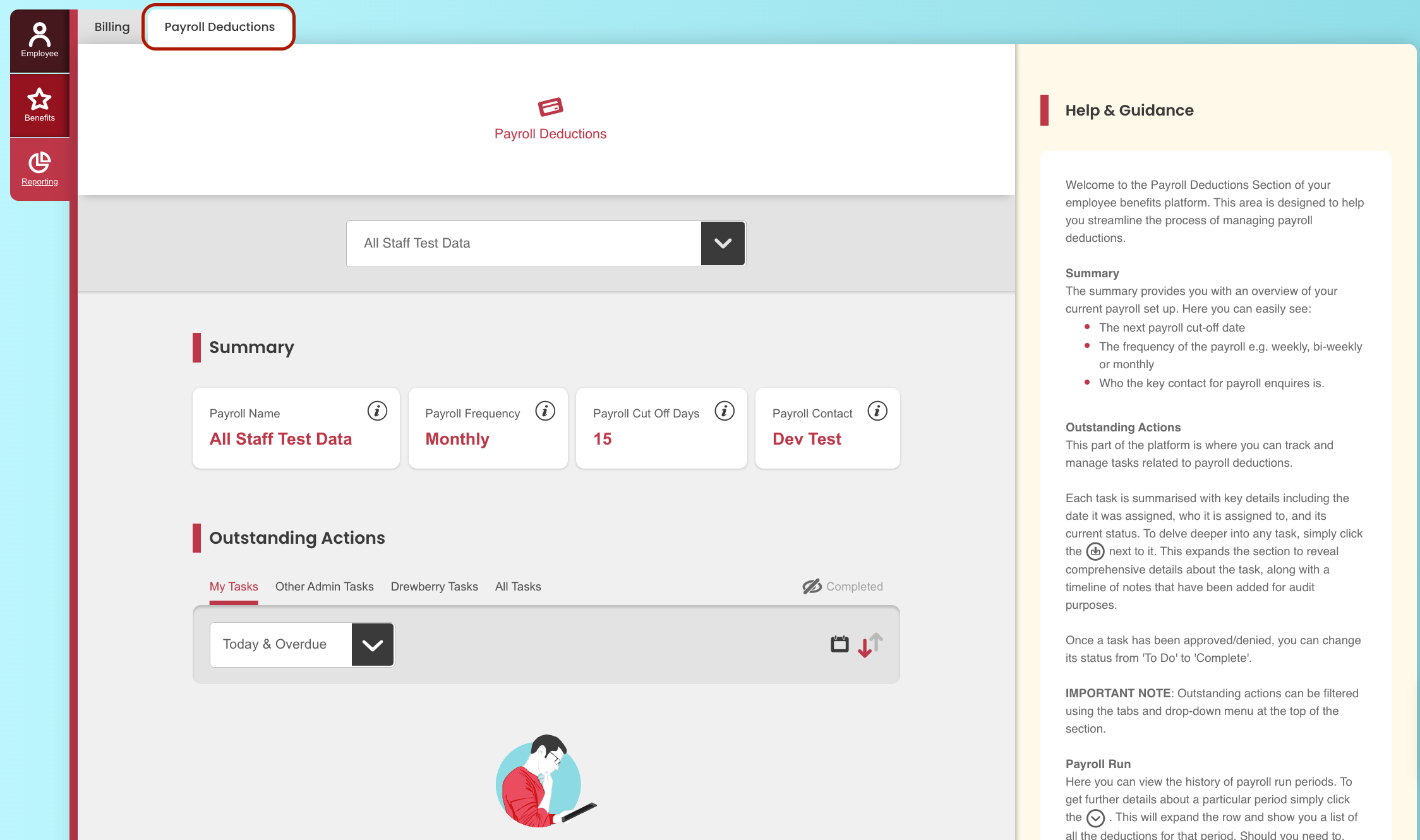
Task: Click the My Tasks tab
Action: point(234,586)
